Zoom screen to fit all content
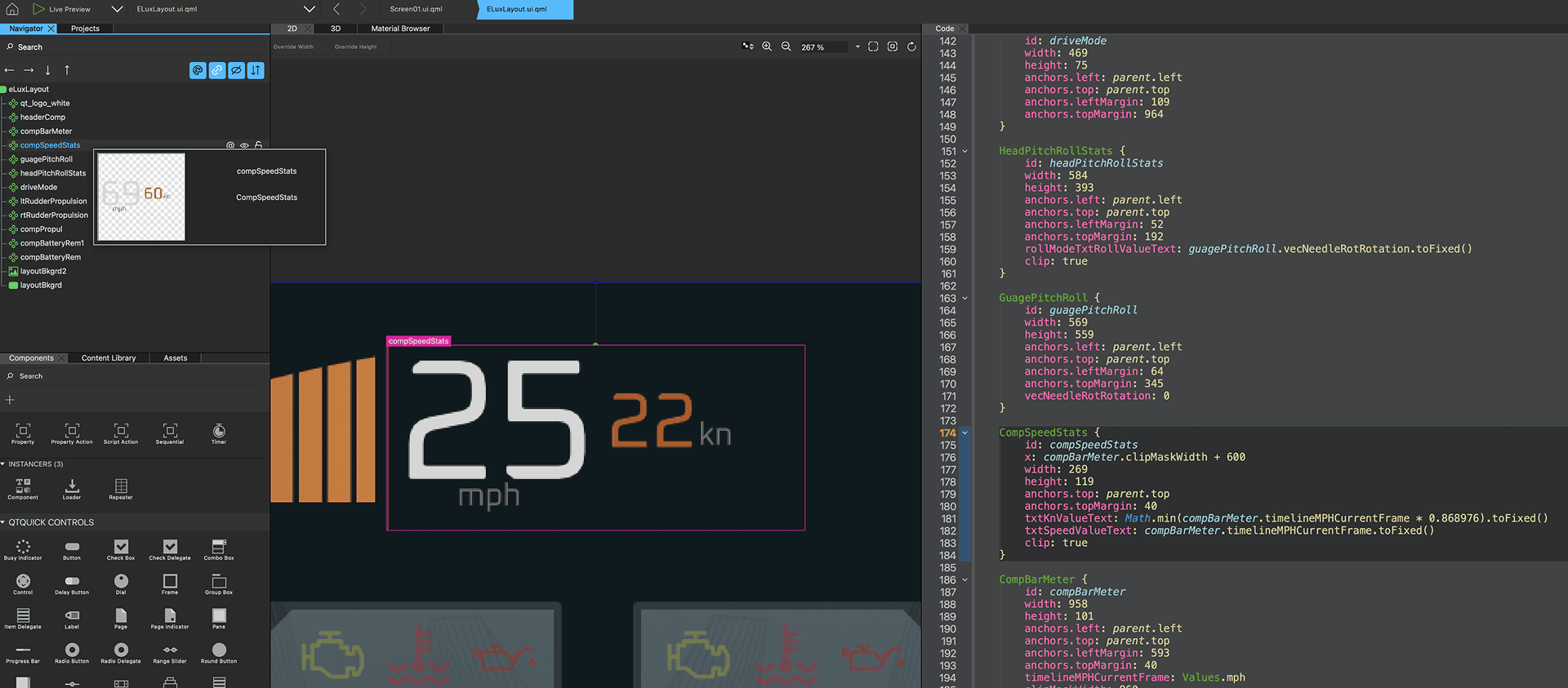The image size is (1568, 688). tap(873, 47)
